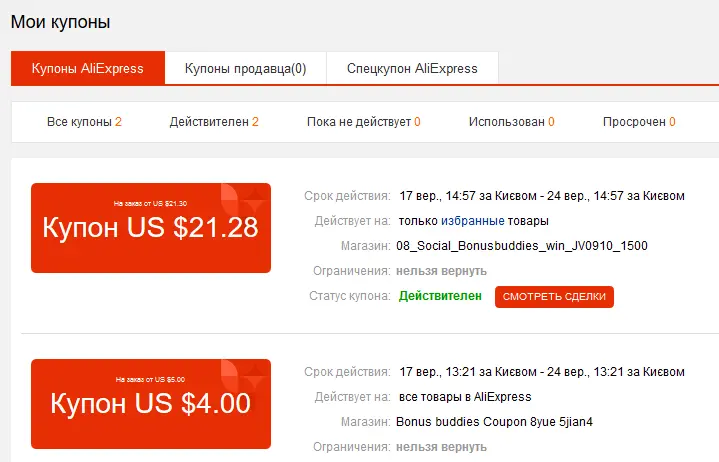Click the US $4.00 coupon card
719x462 pixels.
151,404
